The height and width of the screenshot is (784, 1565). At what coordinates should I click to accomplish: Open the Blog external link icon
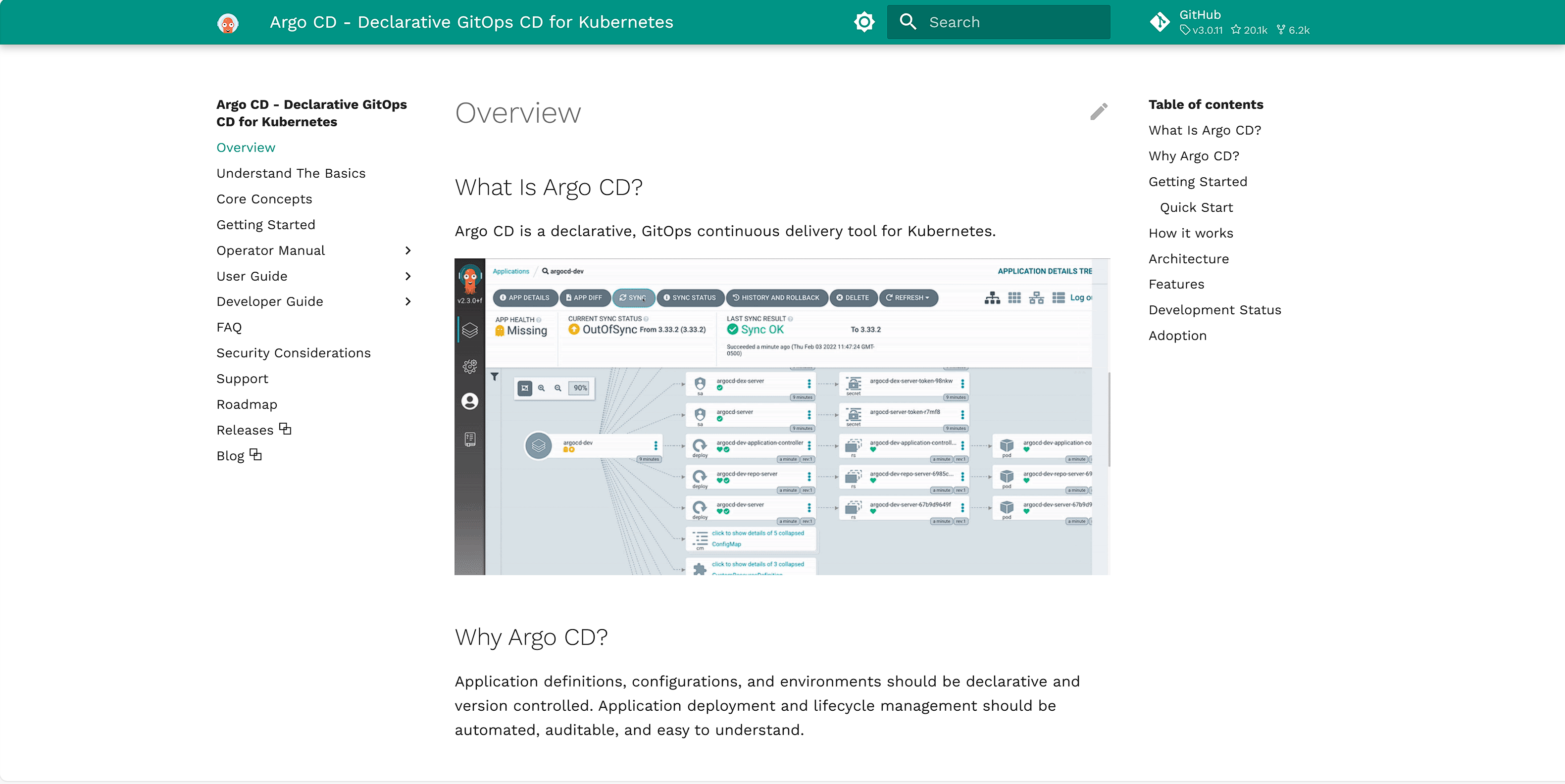256,455
